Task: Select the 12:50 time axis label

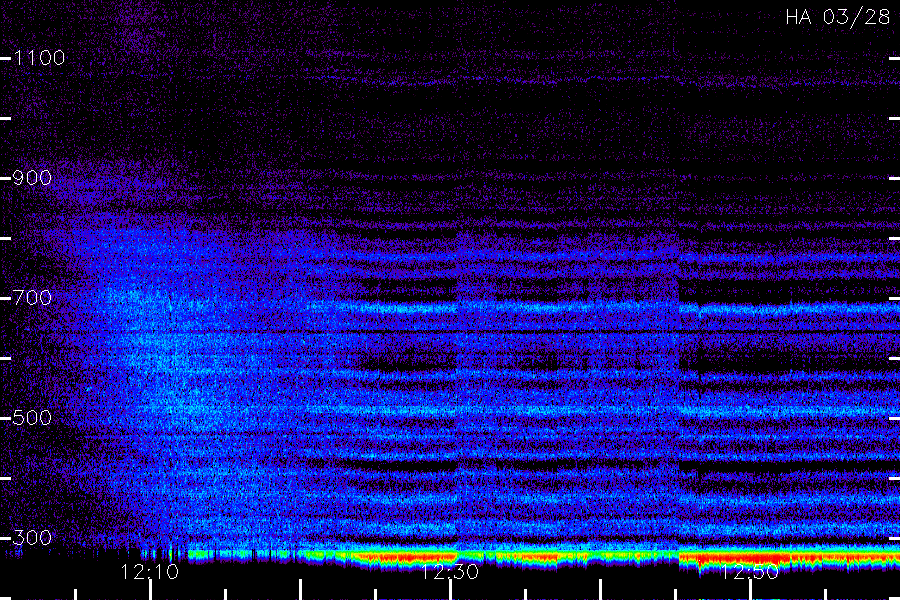Action: tap(750, 572)
